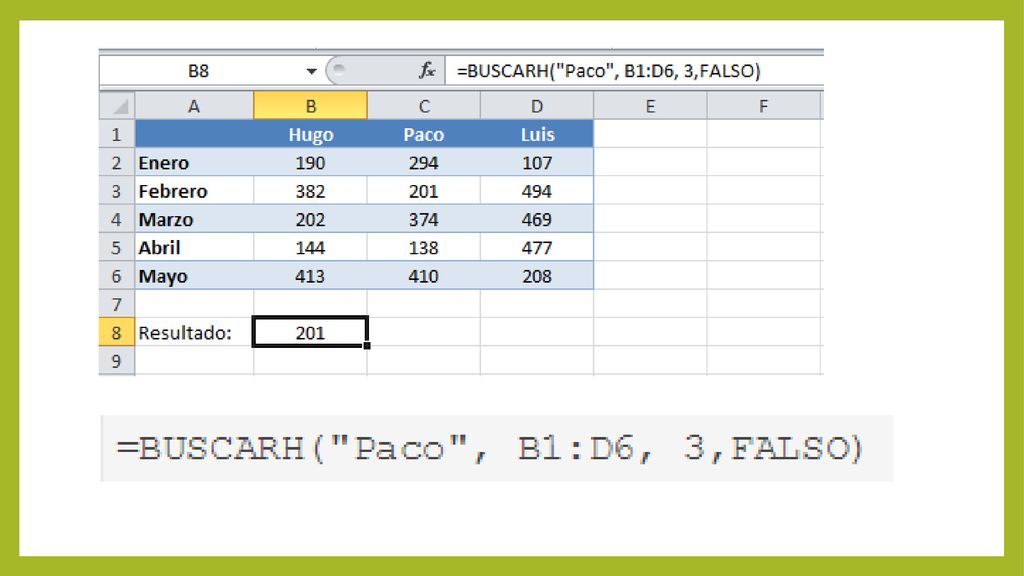Click the Paco header cell

tap(424, 134)
